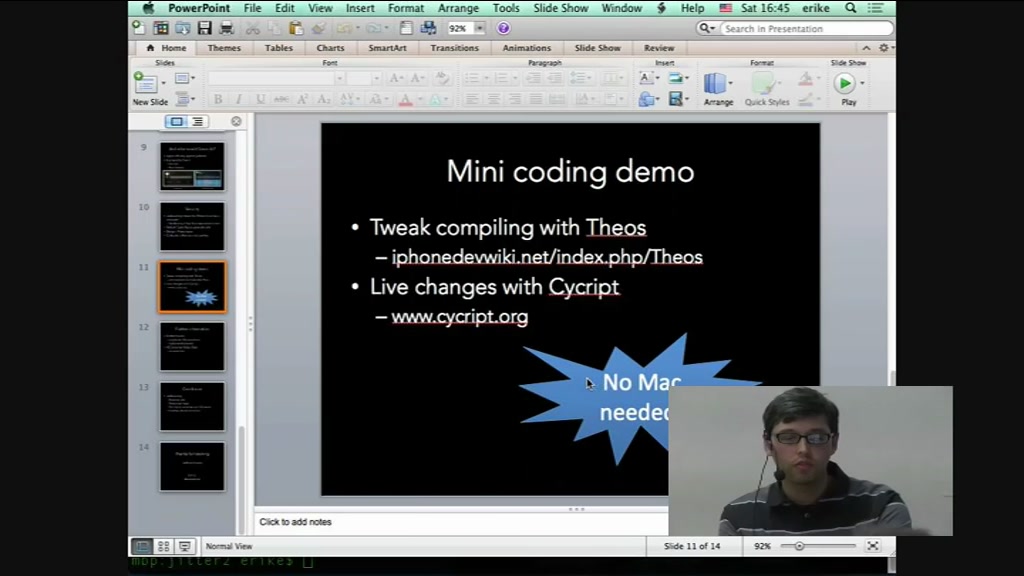This screenshot has height=576, width=1024.
Task: Click the Subscript icon
Action: (323, 99)
